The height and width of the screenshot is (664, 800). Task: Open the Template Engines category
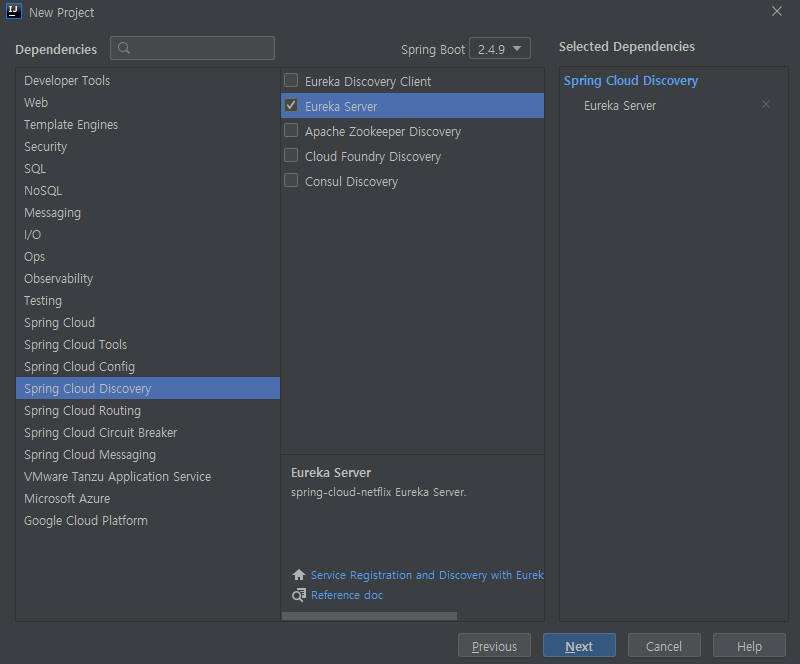[148, 125]
